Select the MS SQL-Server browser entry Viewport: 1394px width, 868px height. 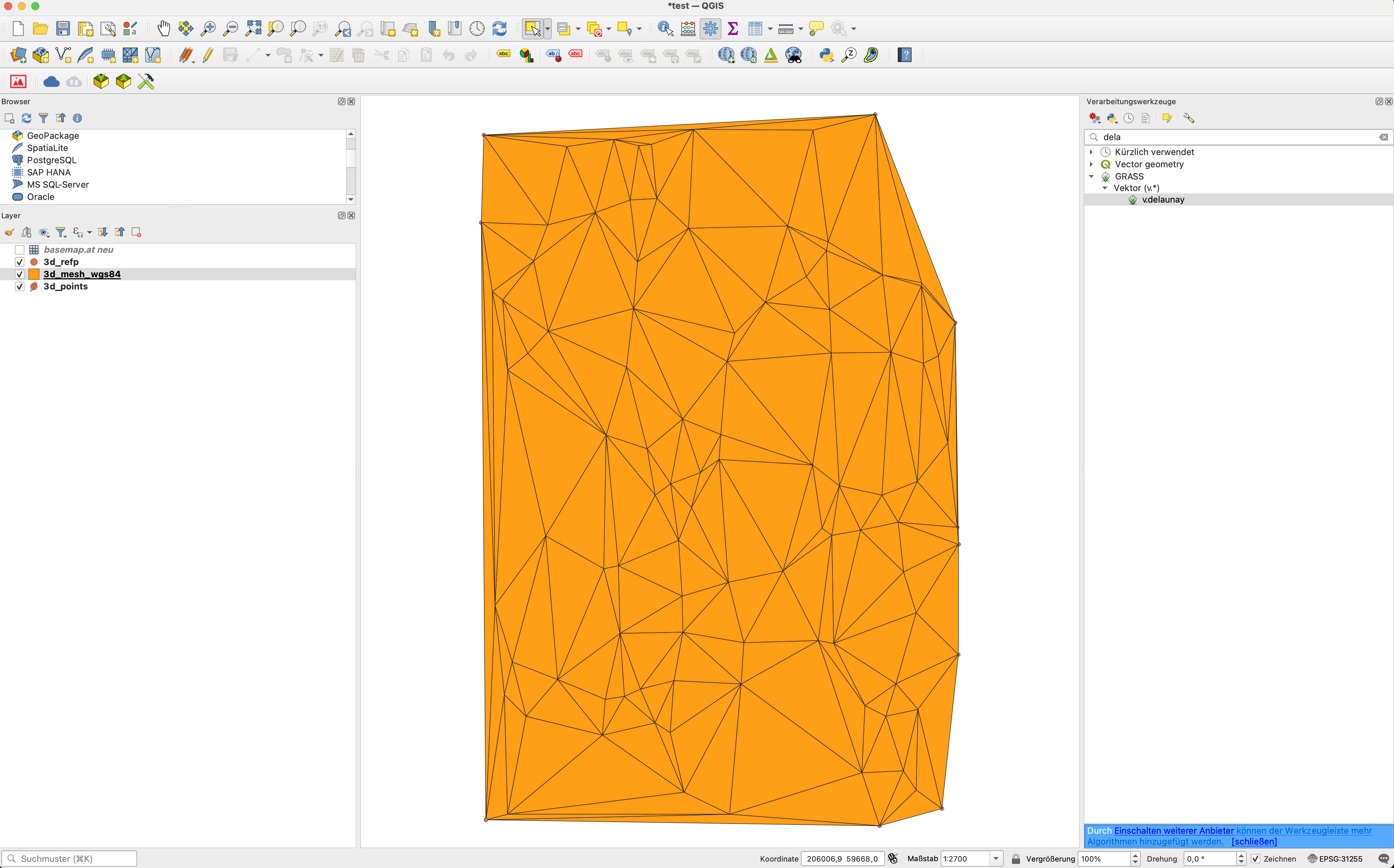tap(58, 185)
